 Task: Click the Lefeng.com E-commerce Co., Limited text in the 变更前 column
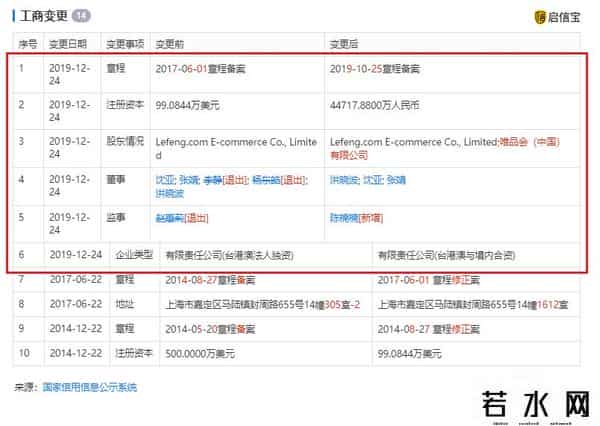tap(236, 149)
